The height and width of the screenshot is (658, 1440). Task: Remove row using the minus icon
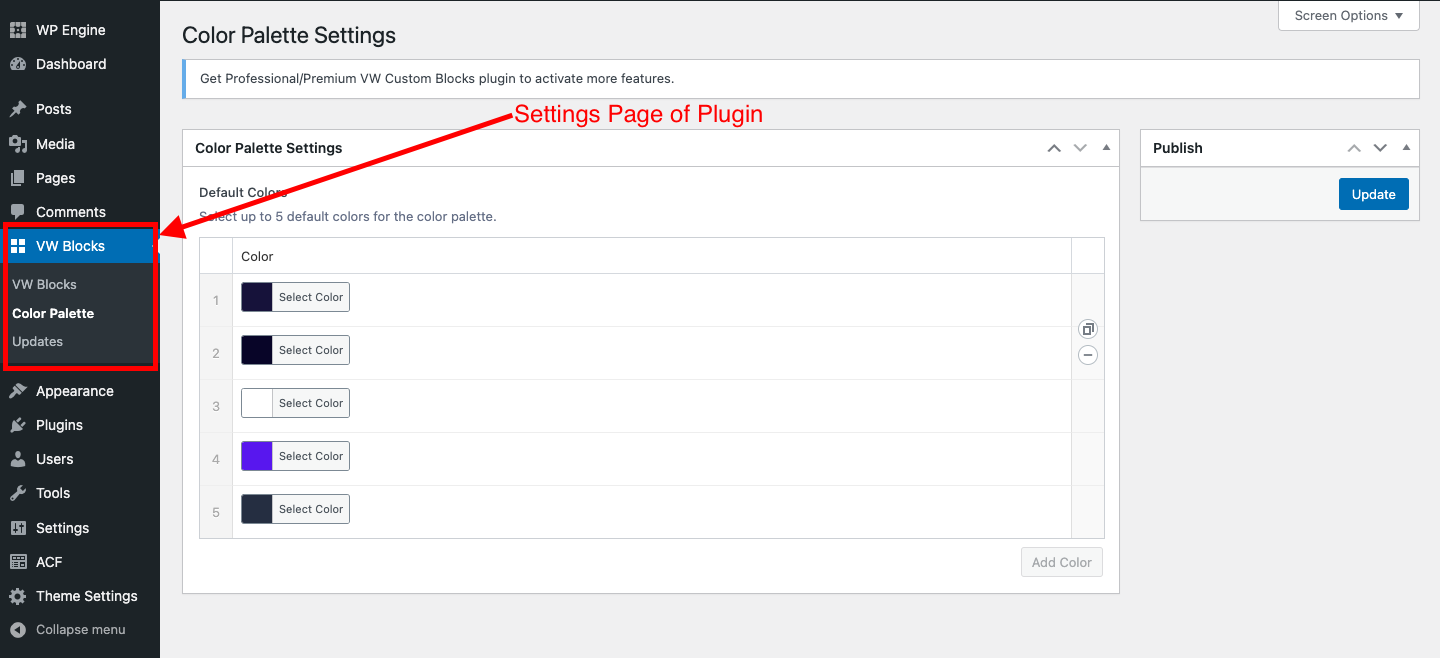click(x=1088, y=355)
